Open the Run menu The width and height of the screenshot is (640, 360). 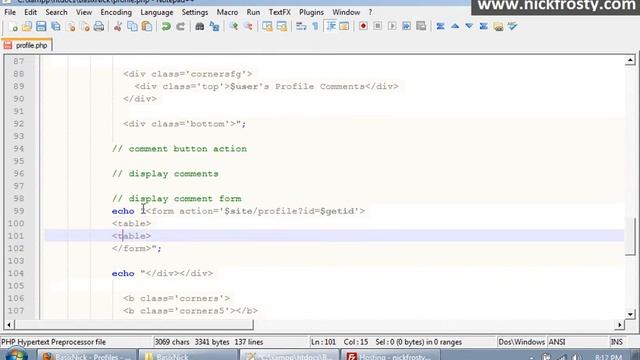(253, 12)
